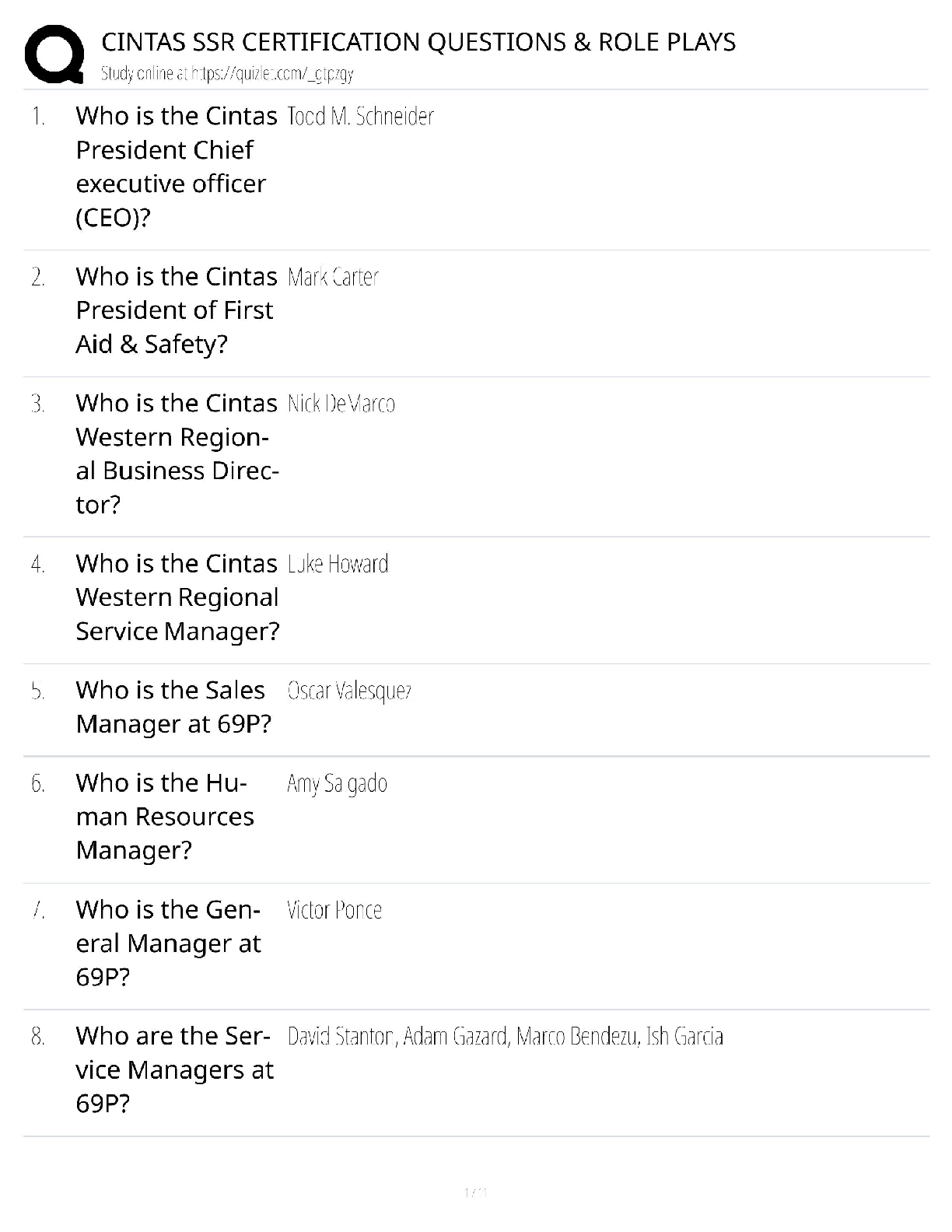Select question about First Aid & Safety President
Image resolution: width=952 pixels, height=1232 pixels.
(x=176, y=310)
